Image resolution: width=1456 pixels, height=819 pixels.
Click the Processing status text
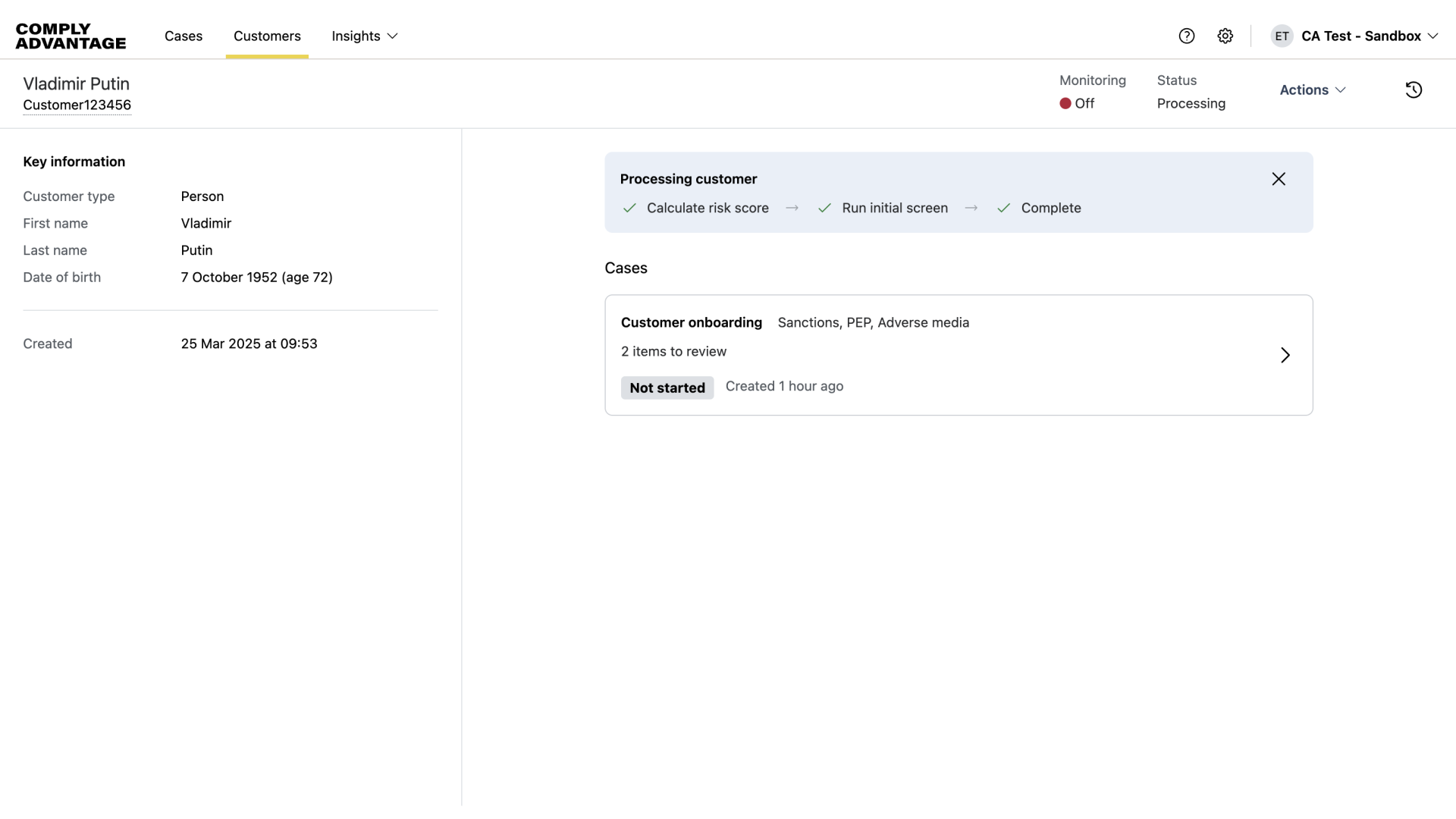tap(1191, 104)
